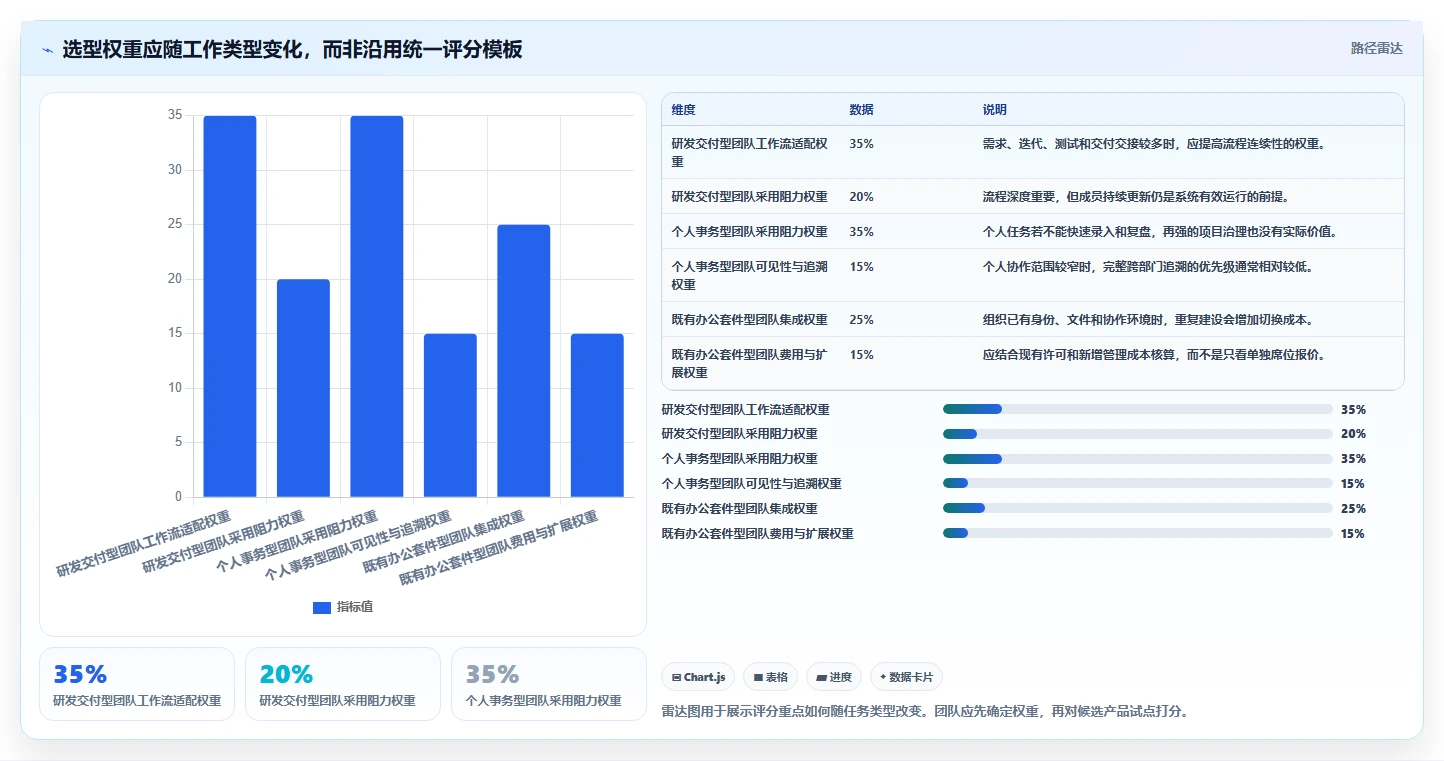The width and height of the screenshot is (1444, 761).
Task: Click the 20% label beside the progress bars
Action: tap(1353, 434)
